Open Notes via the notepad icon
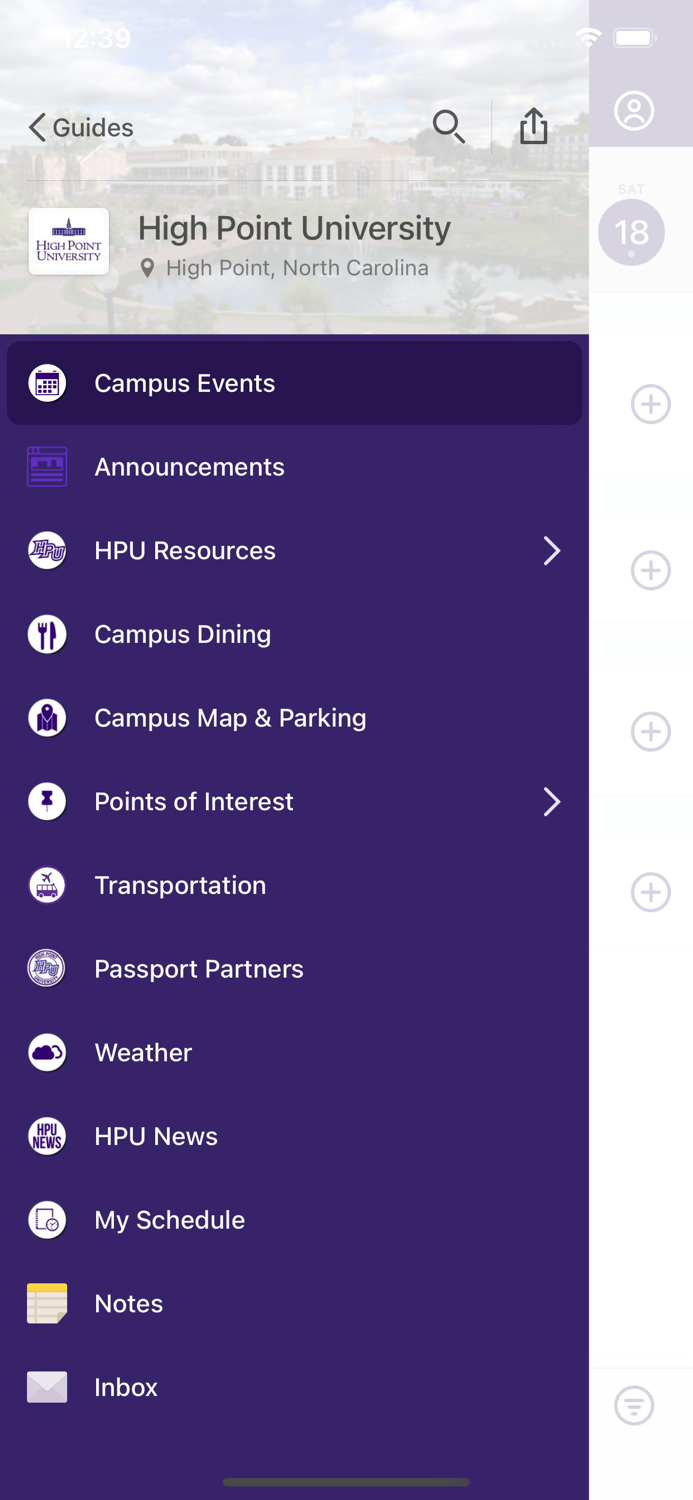This screenshot has height=1500, width=693. click(46, 1303)
